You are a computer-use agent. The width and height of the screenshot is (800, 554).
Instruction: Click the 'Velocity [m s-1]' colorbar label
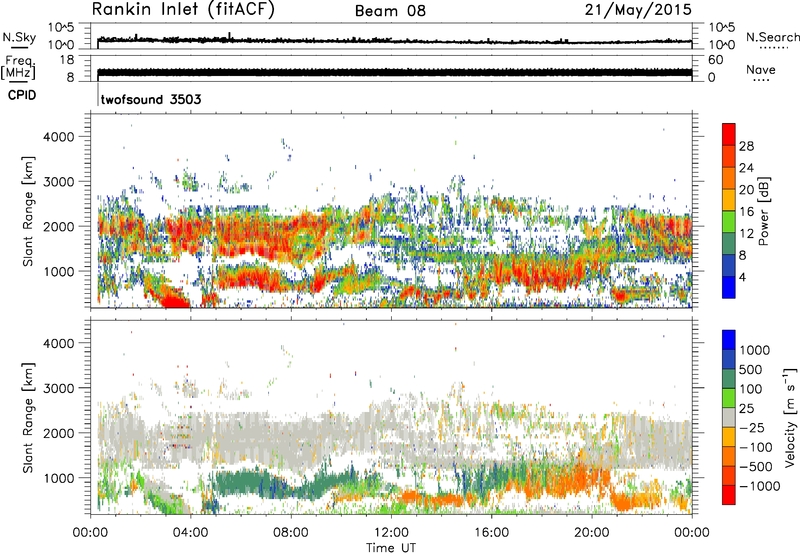790,417
